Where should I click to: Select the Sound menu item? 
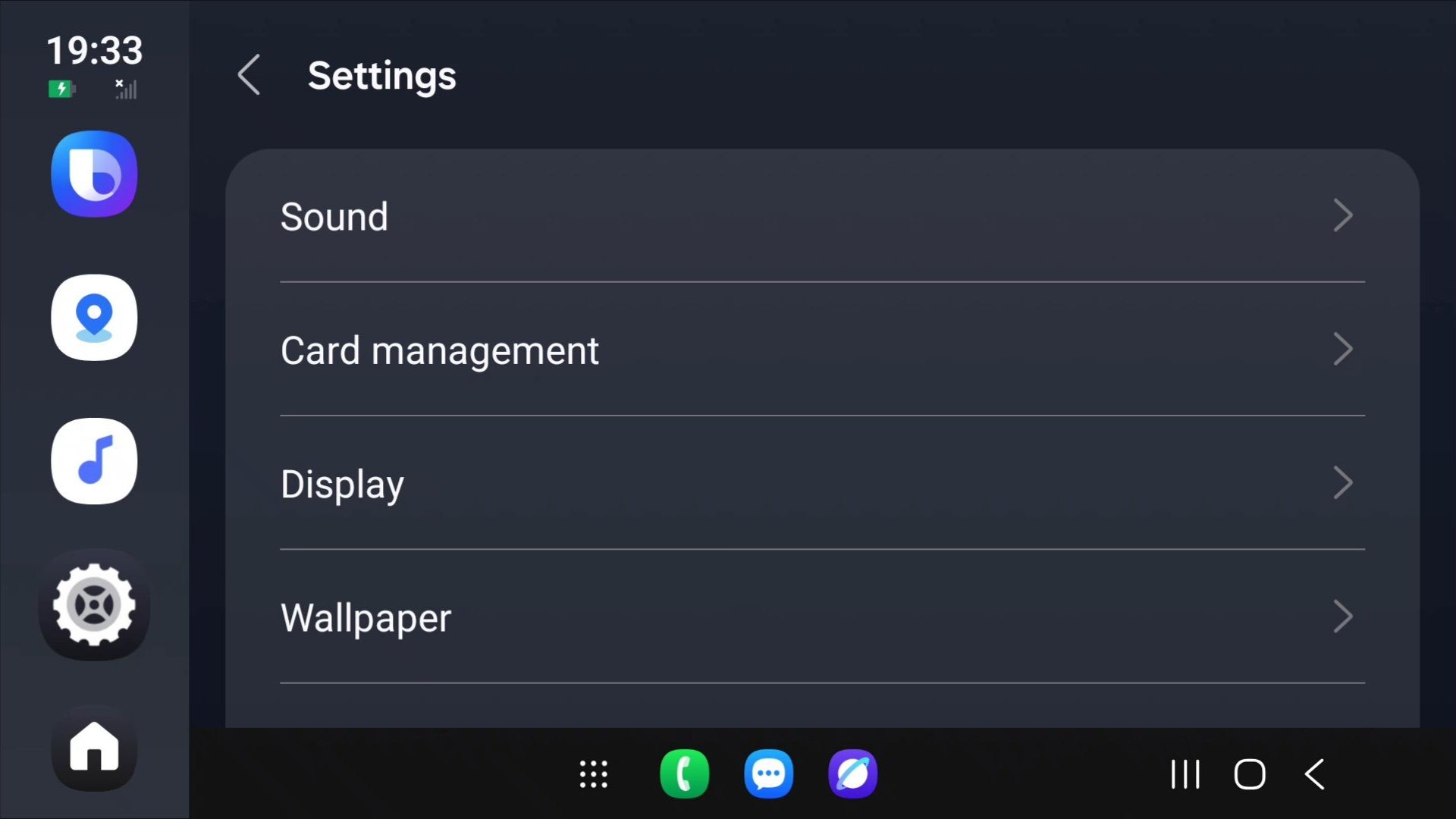pos(334,217)
